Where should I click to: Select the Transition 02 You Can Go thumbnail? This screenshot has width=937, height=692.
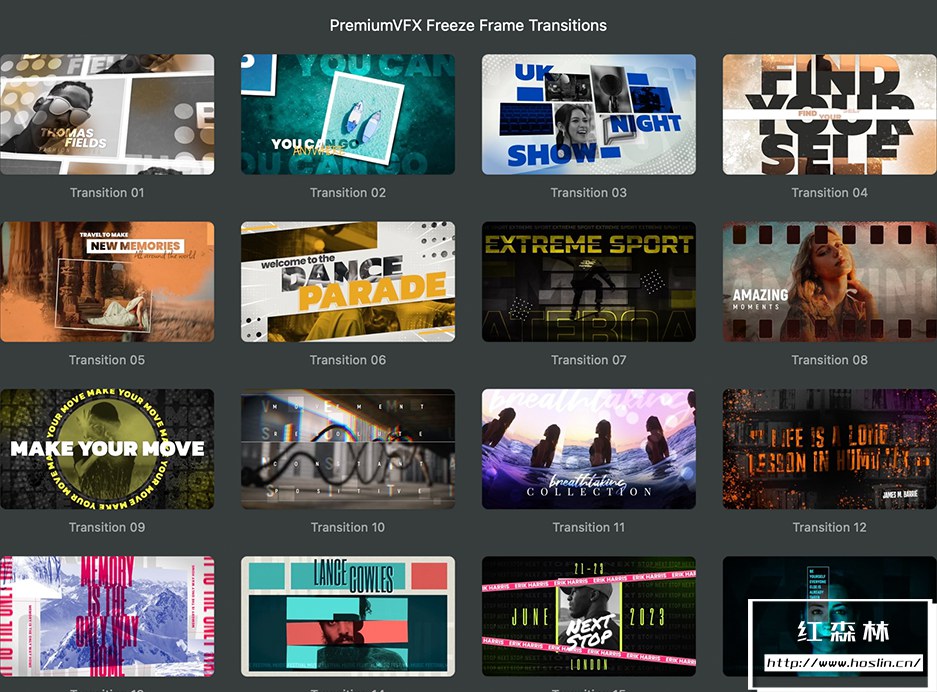click(x=348, y=115)
